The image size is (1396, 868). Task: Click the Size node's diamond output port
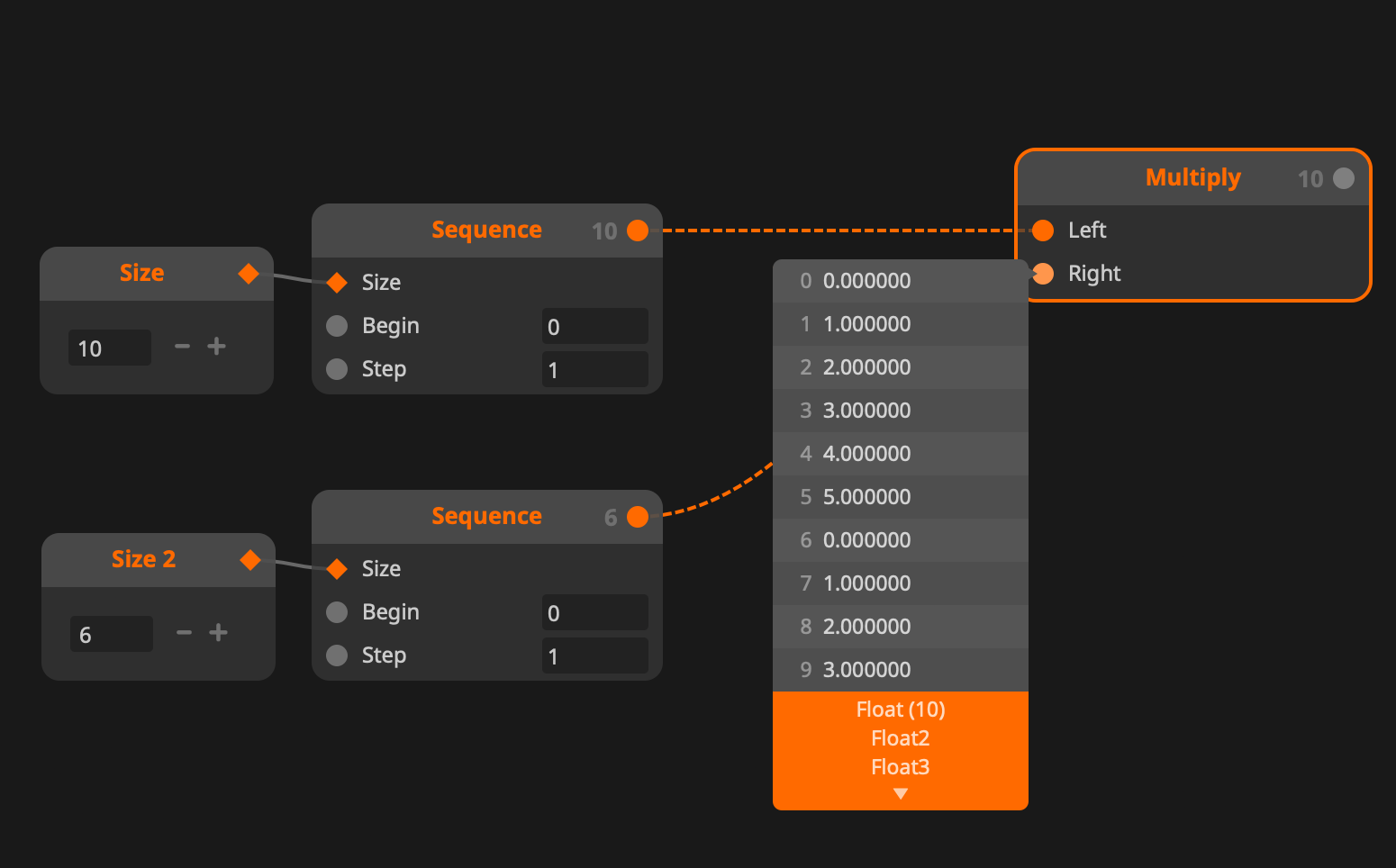(x=249, y=274)
